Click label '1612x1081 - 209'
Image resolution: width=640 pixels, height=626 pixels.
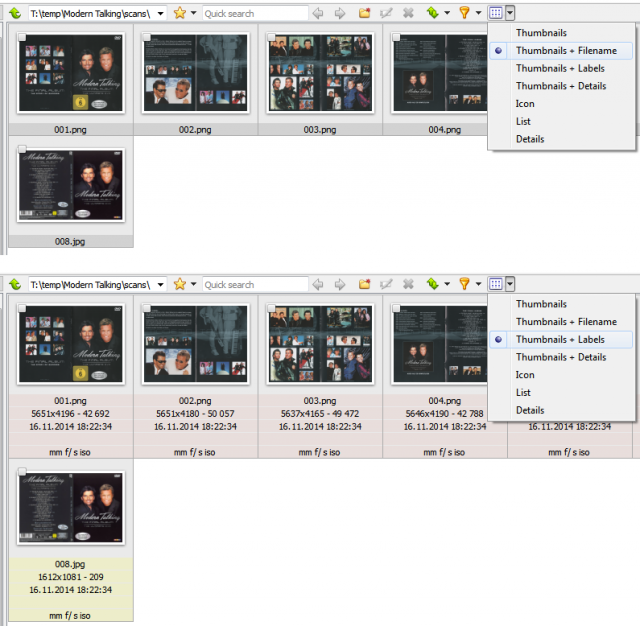(71, 577)
